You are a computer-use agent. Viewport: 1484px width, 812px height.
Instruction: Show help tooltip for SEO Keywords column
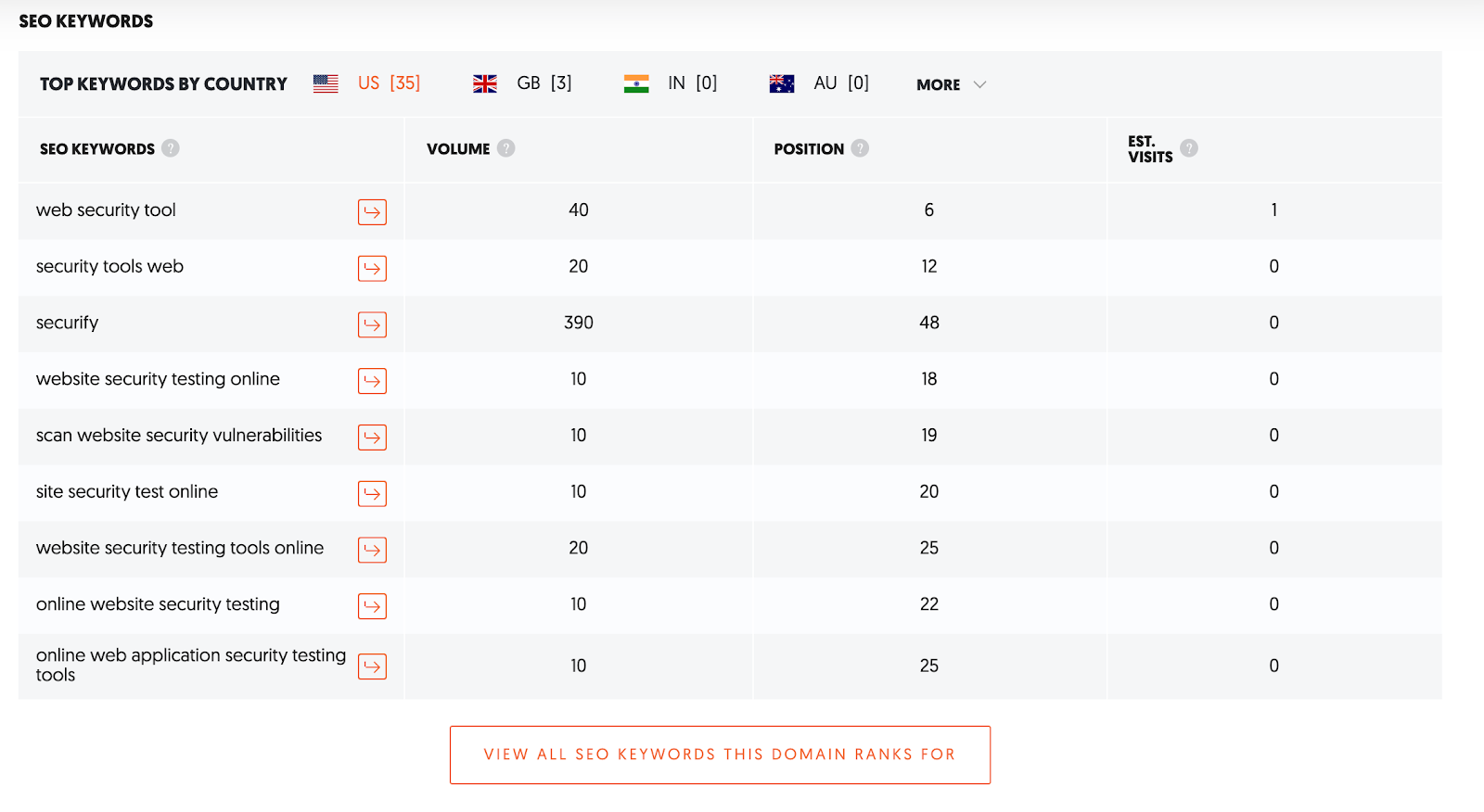(171, 148)
